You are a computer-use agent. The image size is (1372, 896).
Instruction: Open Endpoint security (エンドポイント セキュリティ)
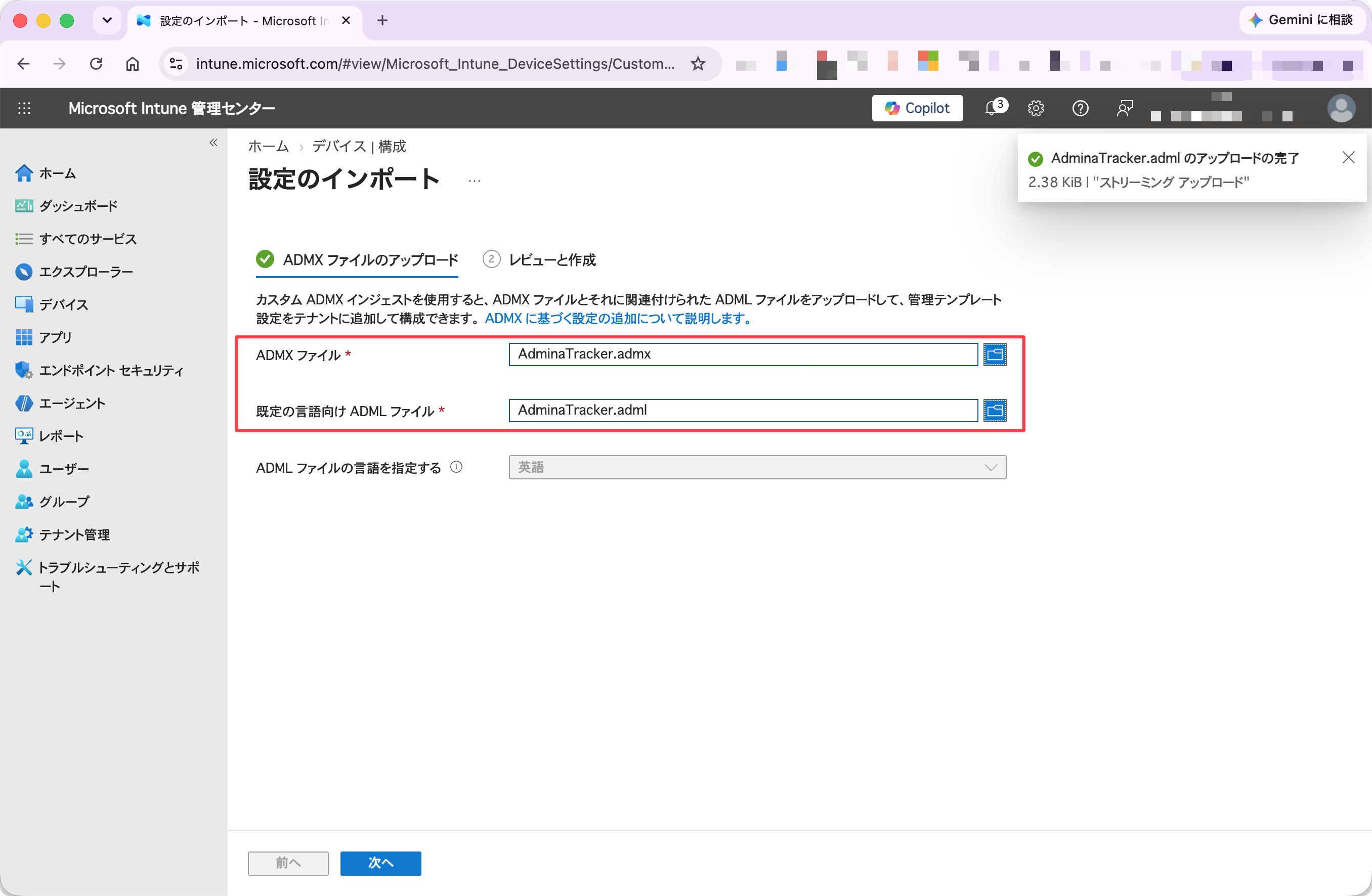pyautogui.click(x=99, y=370)
